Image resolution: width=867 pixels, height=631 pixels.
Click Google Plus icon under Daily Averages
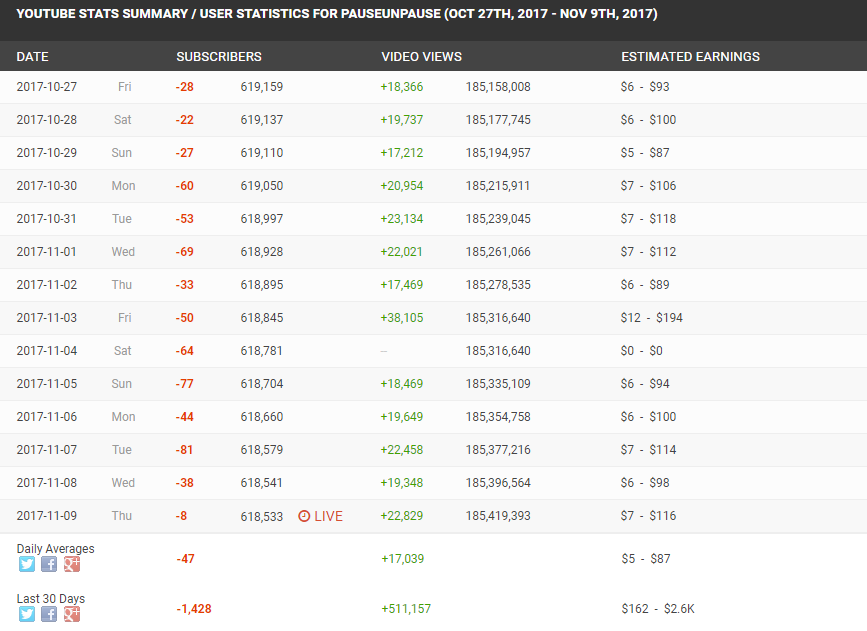72,564
